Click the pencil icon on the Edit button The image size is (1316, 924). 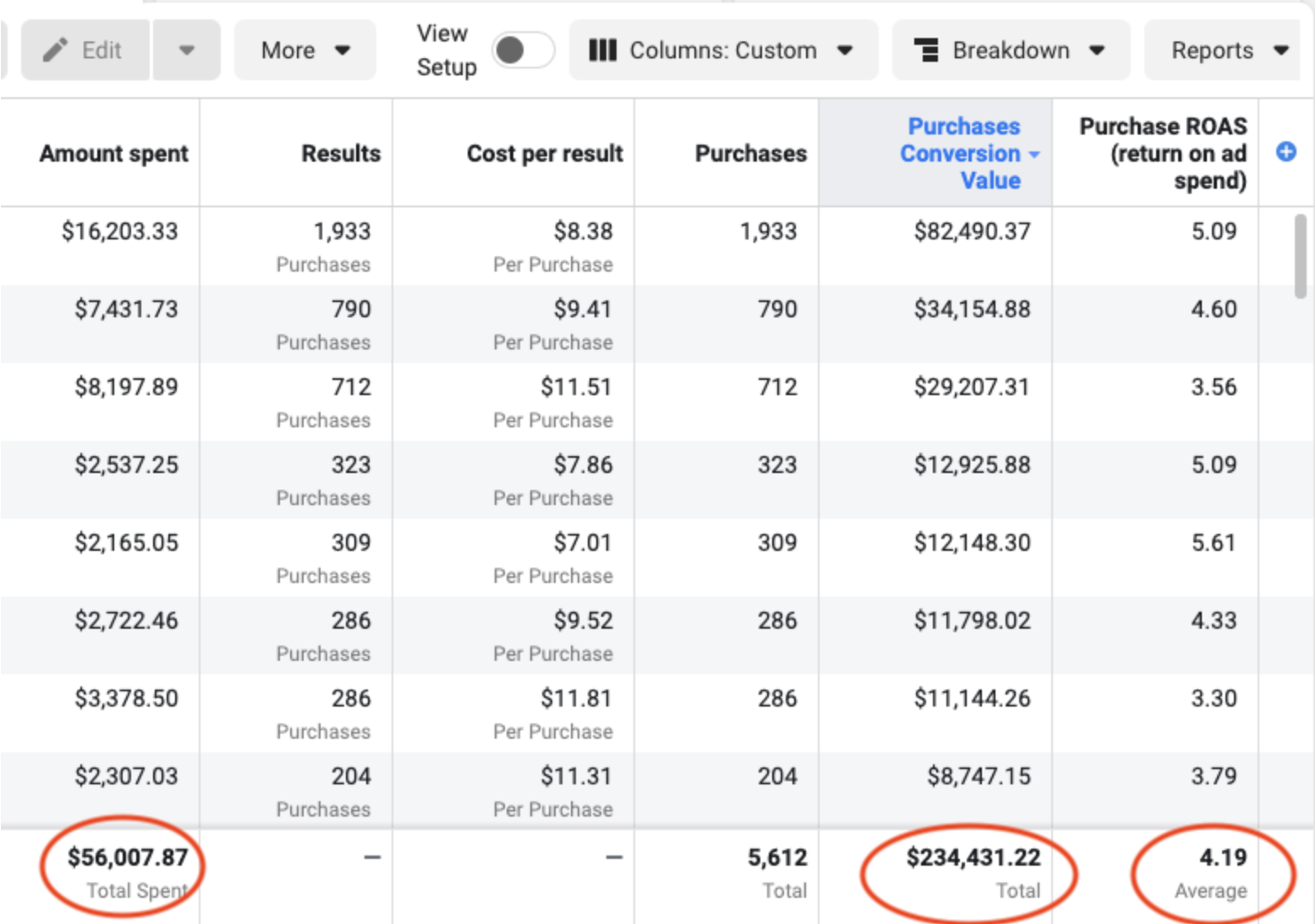56,49
